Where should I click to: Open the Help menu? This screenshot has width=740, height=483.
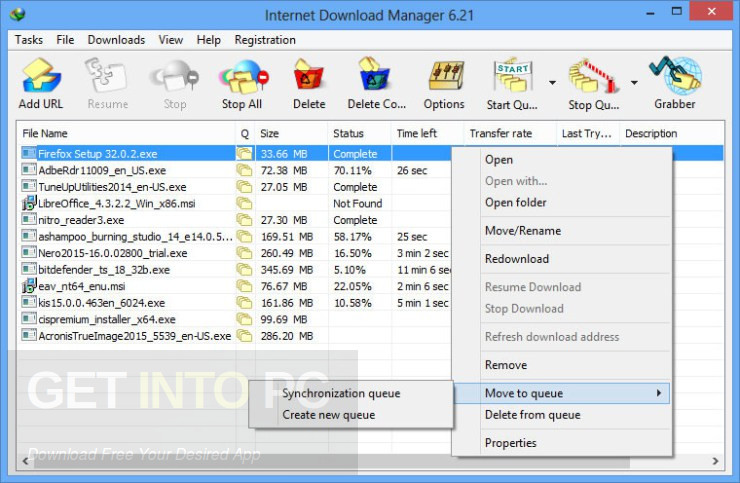pyautogui.click(x=209, y=40)
